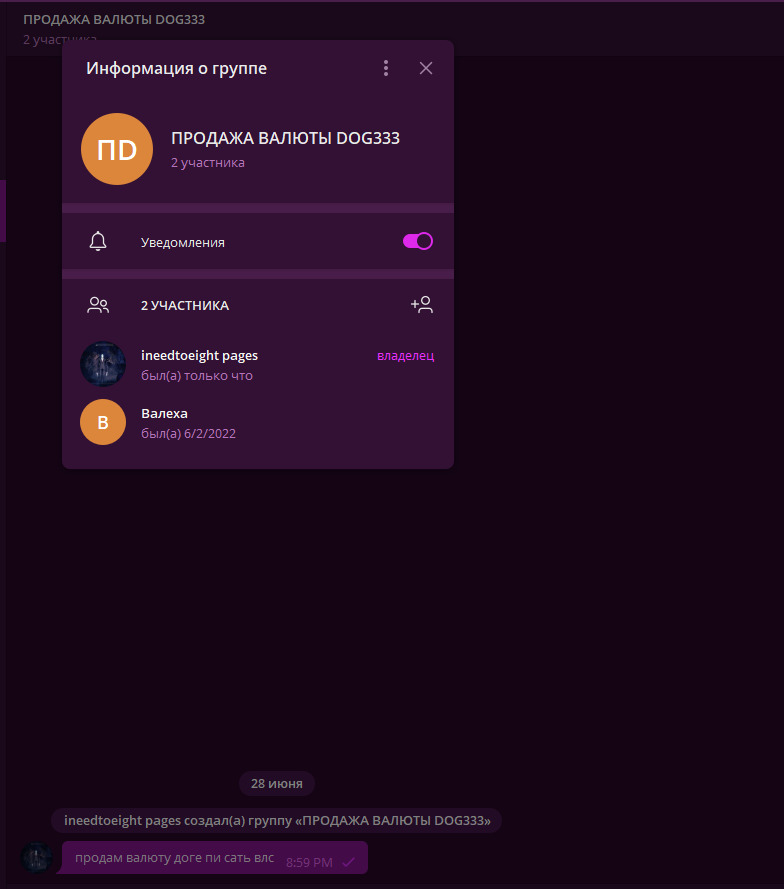Click the bell notifications icon
The height and width of the screenshot is (889, 784).
[98, 242]
